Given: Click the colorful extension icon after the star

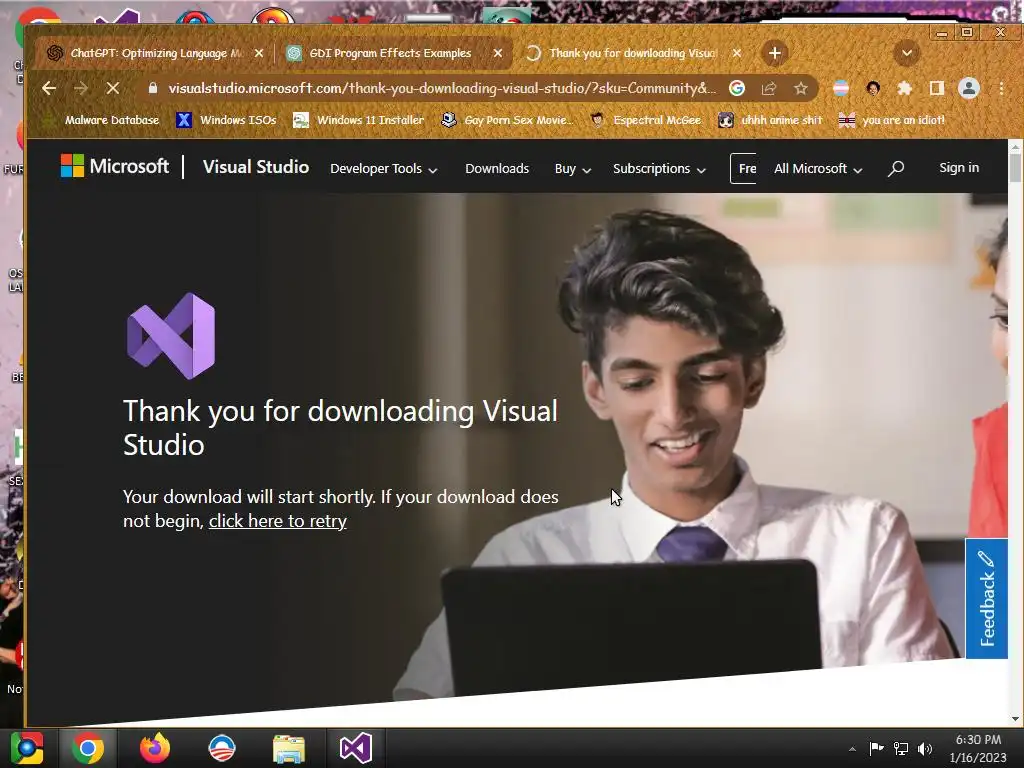Looking at the screenshot, I should pyautogui.click(x=841, y=88).
